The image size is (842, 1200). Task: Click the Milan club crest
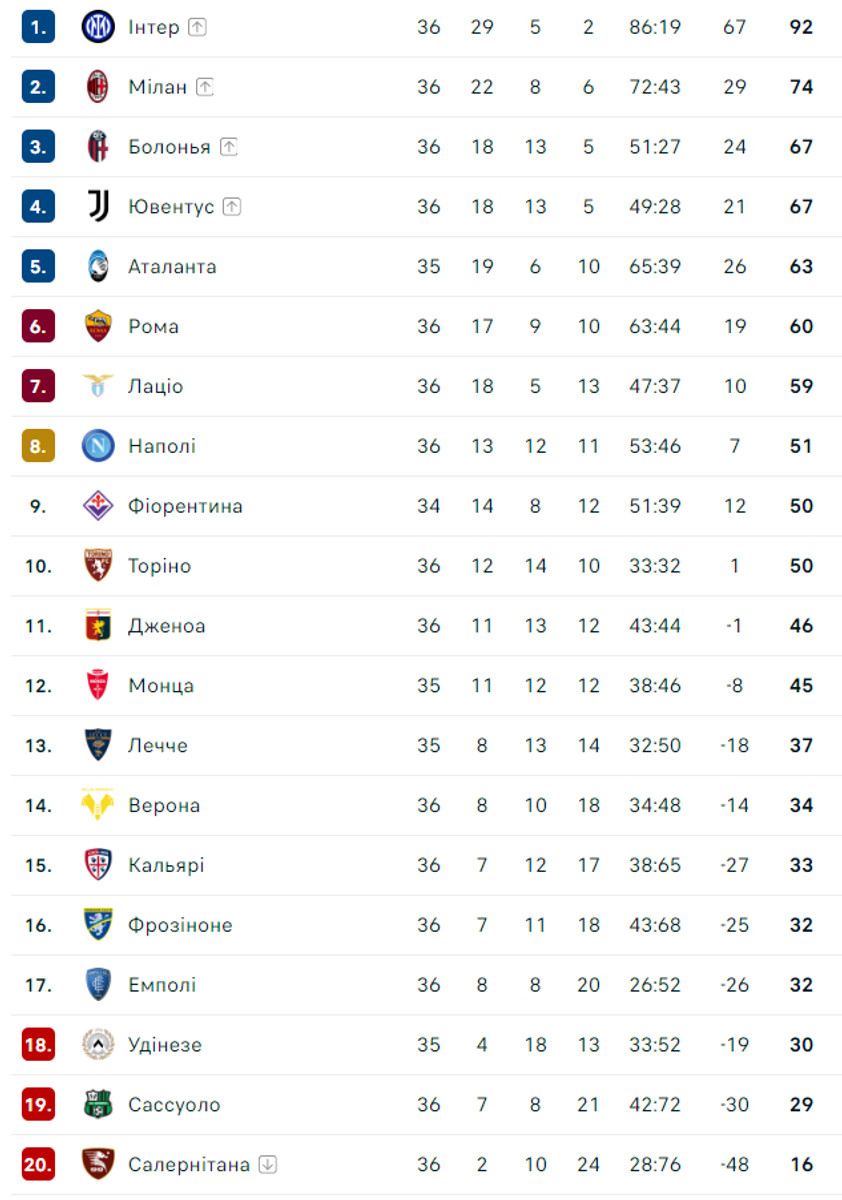[x=98, y=87]
